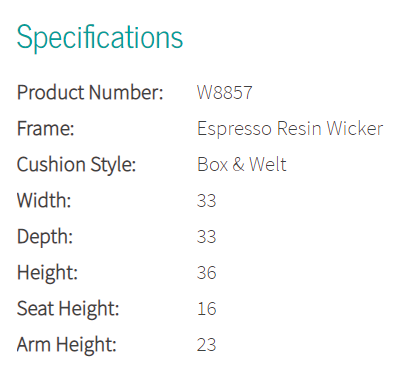Viewport: 420px width, 383px height.
Task: Click the Specifications heading
Action: (x=100, y=38)
